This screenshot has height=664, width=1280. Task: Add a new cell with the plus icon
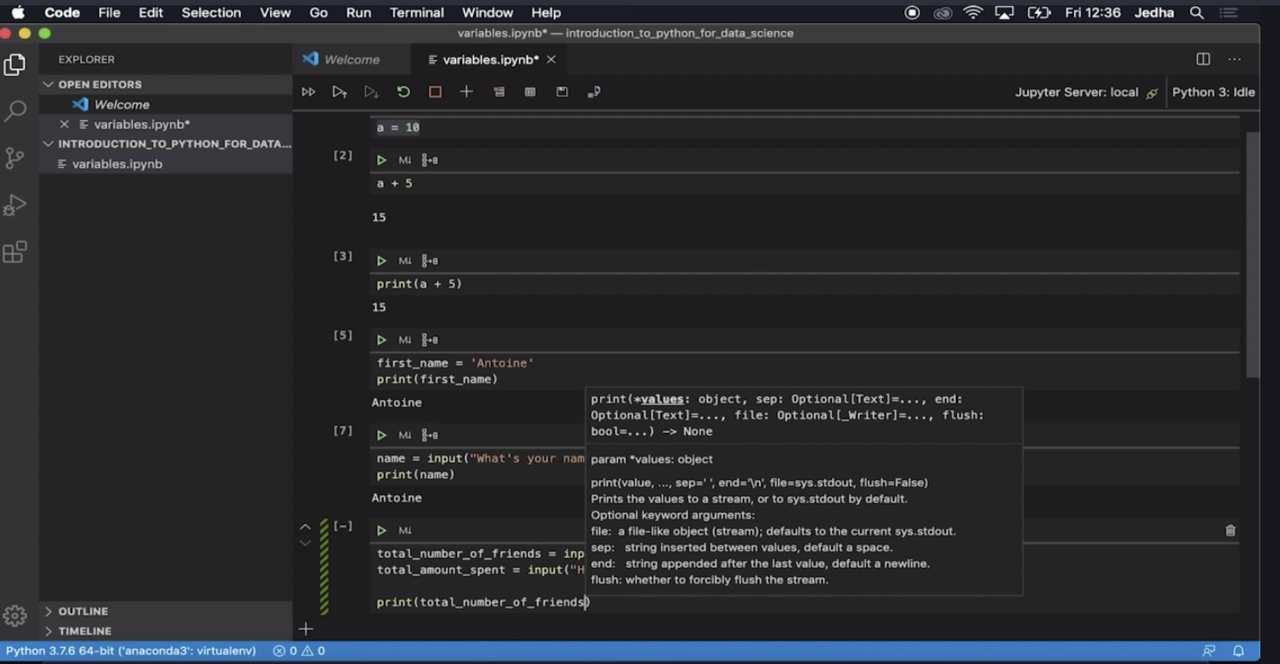pyautogui.click(x=466, y=92)
